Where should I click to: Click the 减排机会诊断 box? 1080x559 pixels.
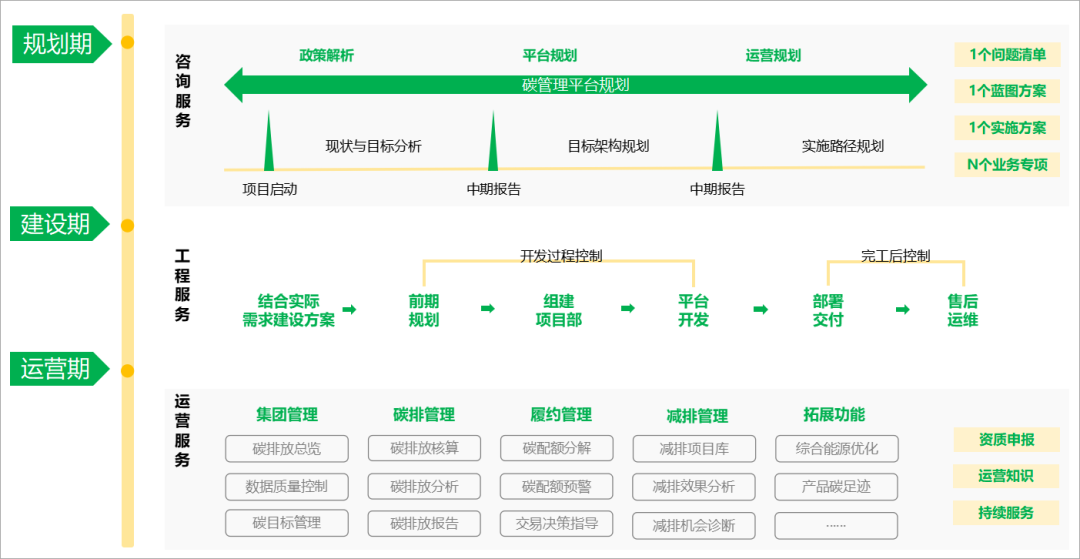point(693,525)
